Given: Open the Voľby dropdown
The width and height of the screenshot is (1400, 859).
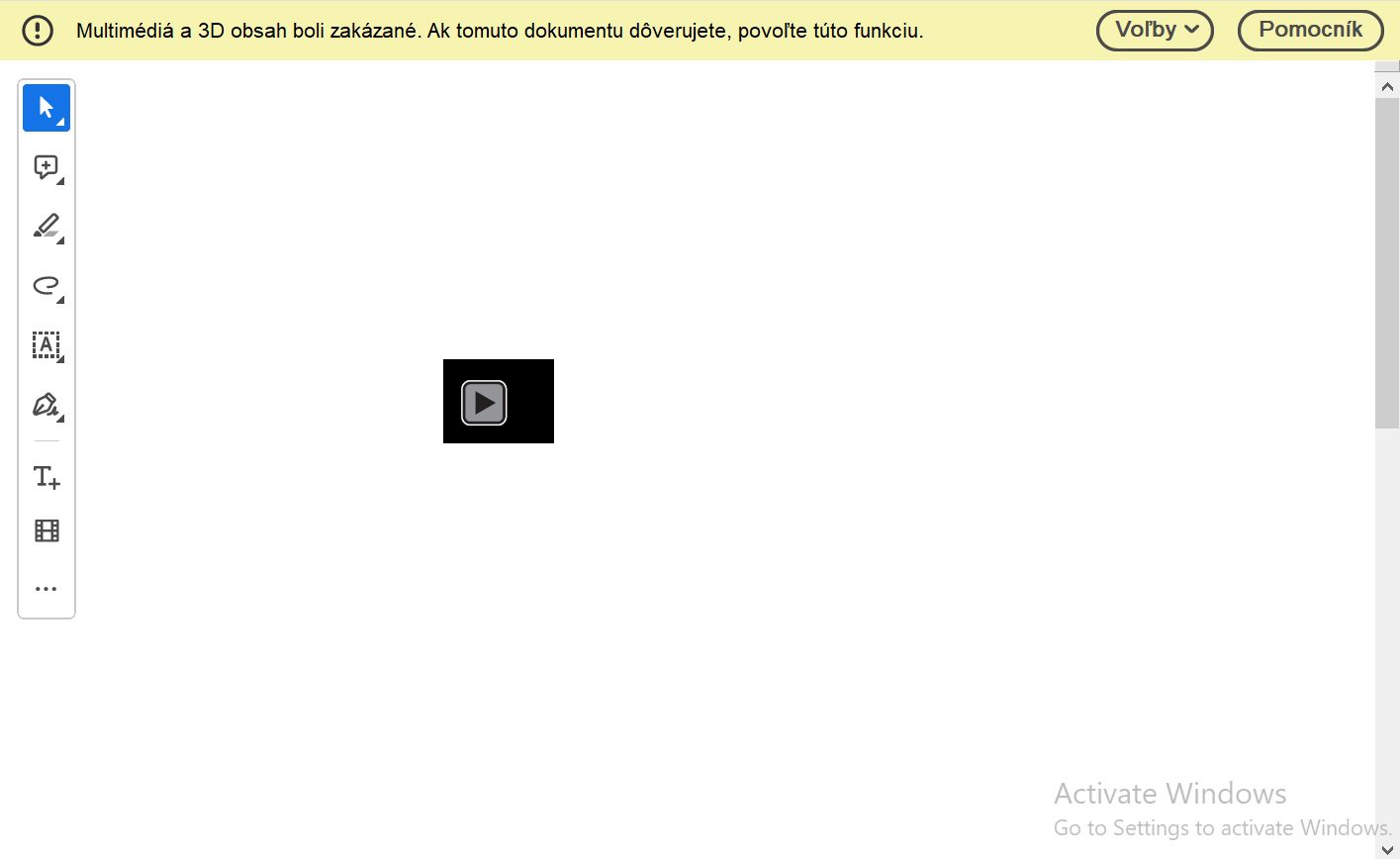Looking at the screenshot, I should point(1154,31).
